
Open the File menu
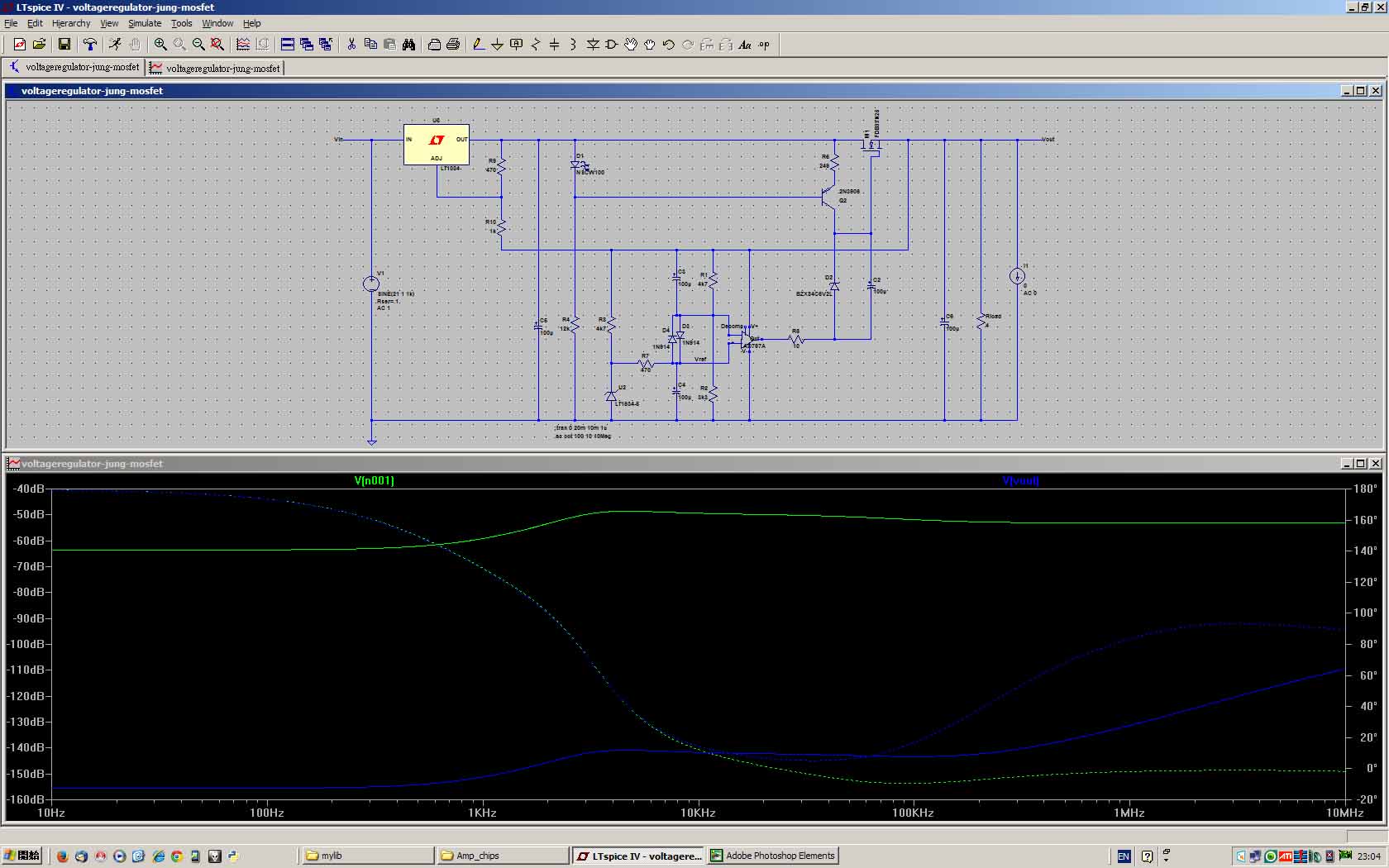pos(11,23)
